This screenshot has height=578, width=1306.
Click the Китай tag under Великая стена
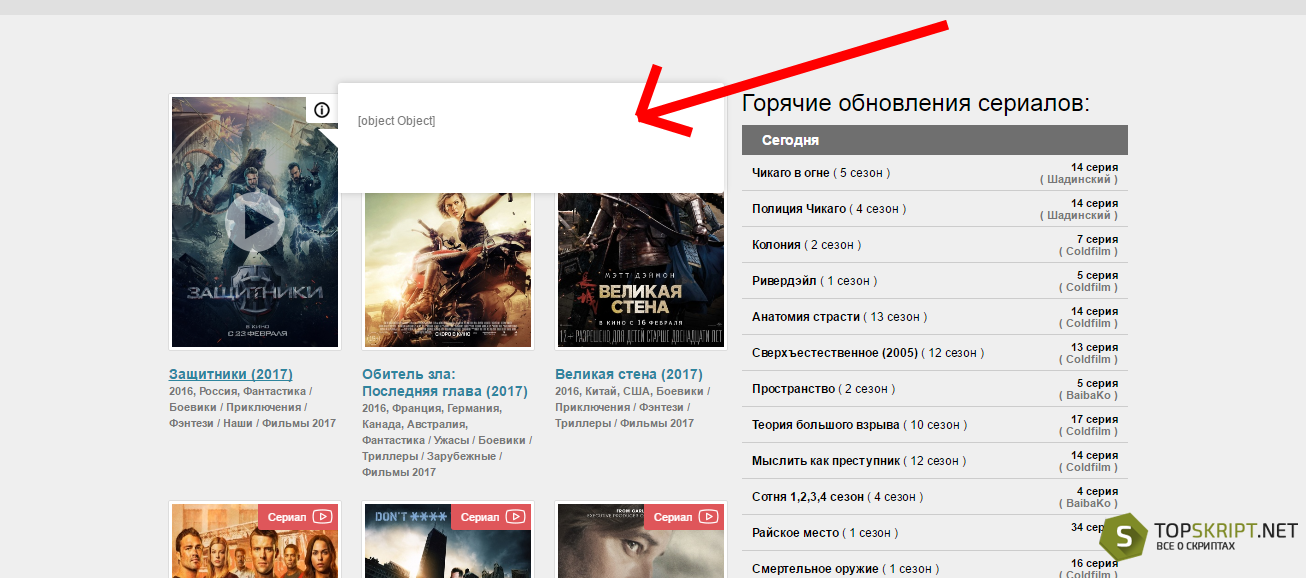600,391
